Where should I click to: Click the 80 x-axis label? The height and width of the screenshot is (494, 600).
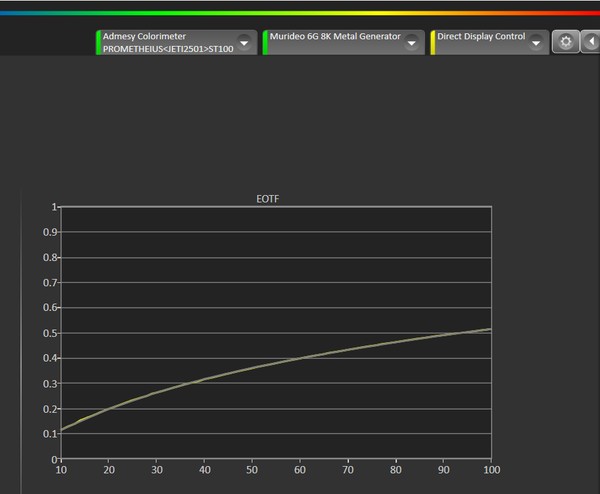click(396, 470)
